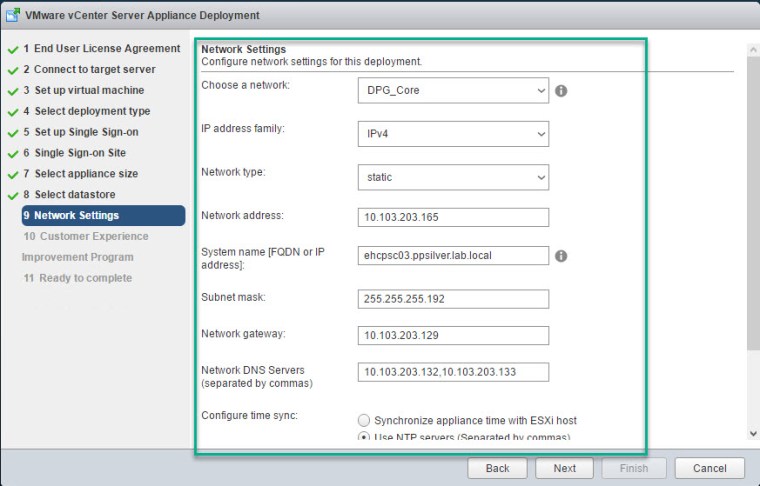Image resolution: width=760 pixels, height=486 pixels.
Task: Click the Cancel button
Action: coord(710,468)
